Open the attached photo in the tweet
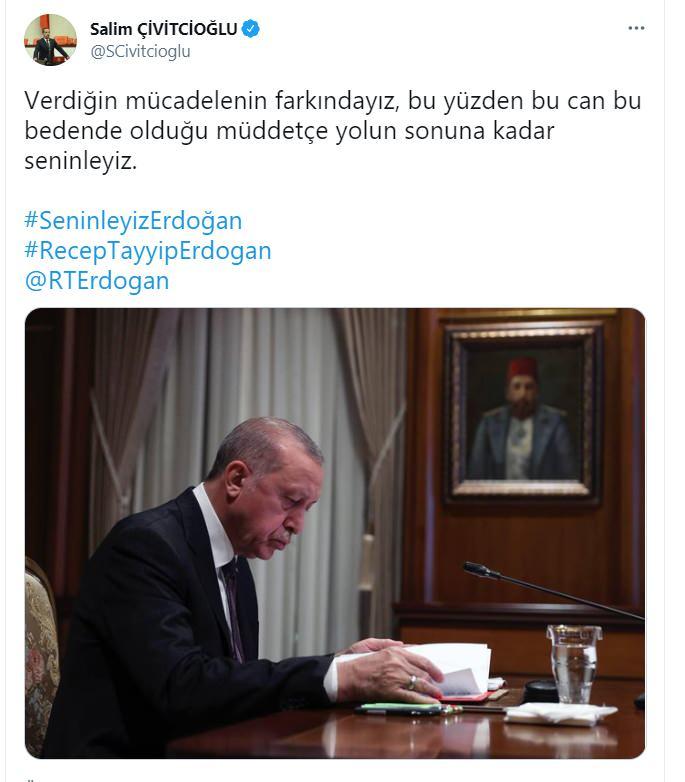This screenshot has width=685, height=782. pos(335,533)
